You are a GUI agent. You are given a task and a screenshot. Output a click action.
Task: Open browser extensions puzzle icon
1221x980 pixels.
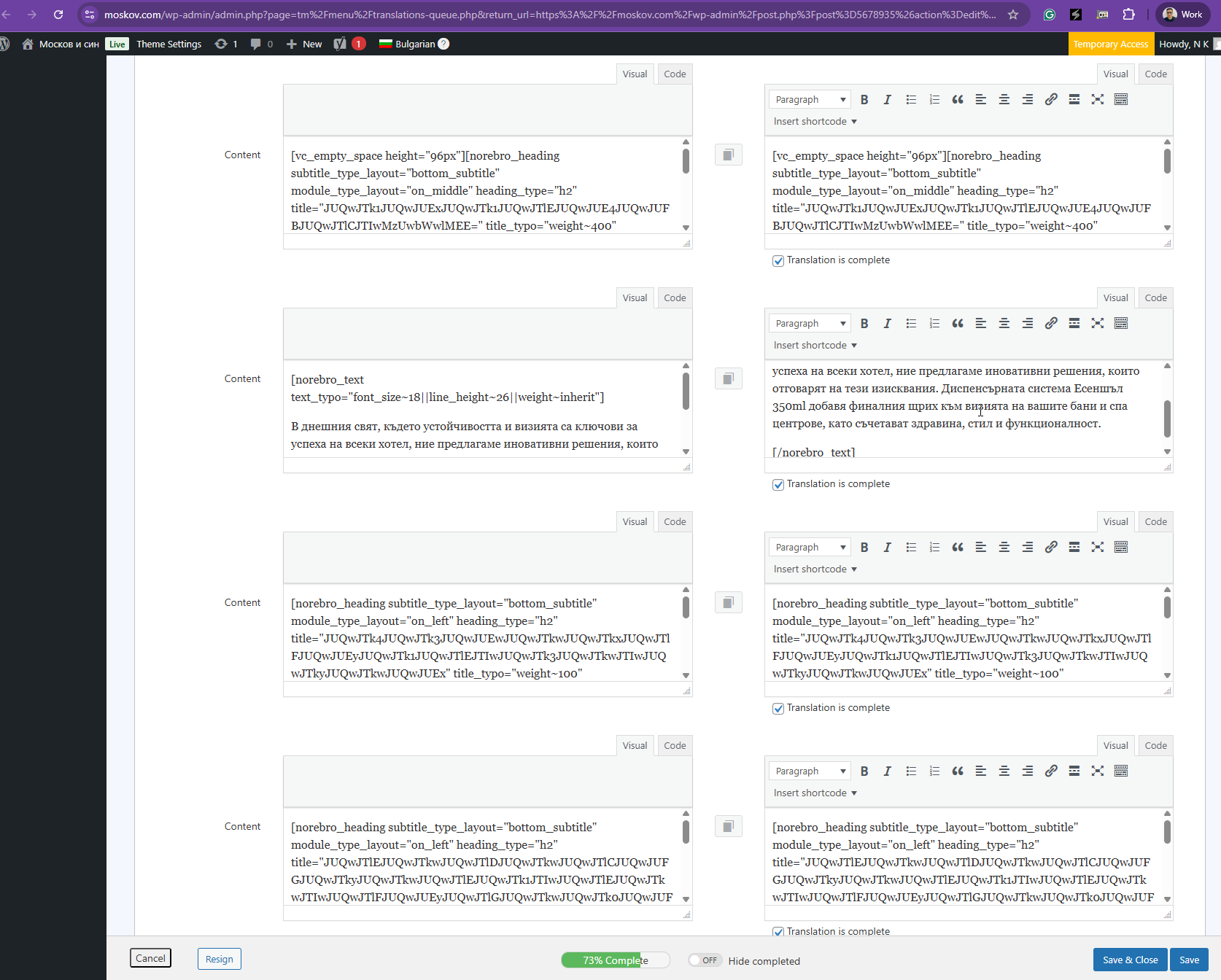pyautogui.click(x=1128, y=15)
